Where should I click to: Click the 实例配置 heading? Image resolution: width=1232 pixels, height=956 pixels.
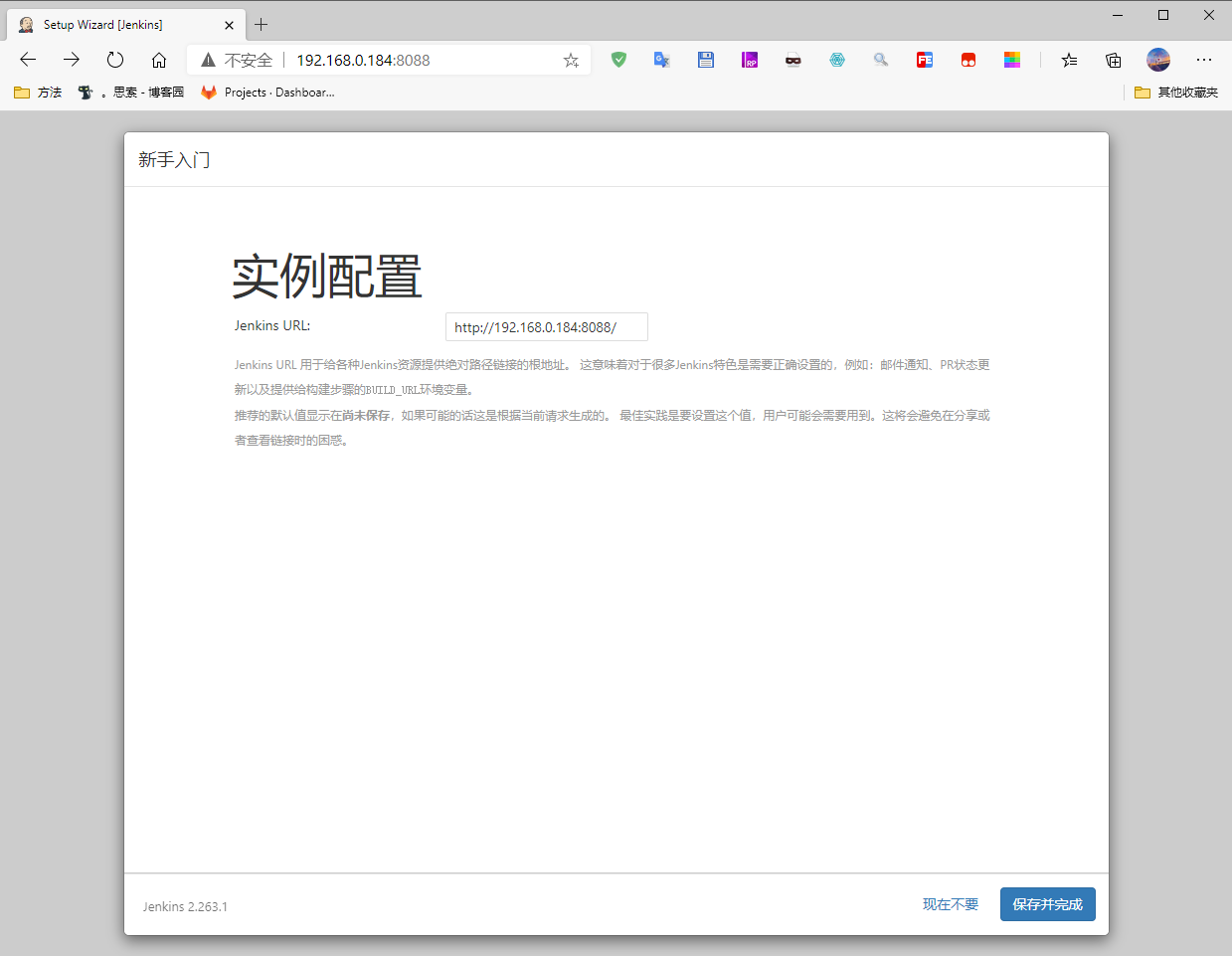[x=327, y=277]
